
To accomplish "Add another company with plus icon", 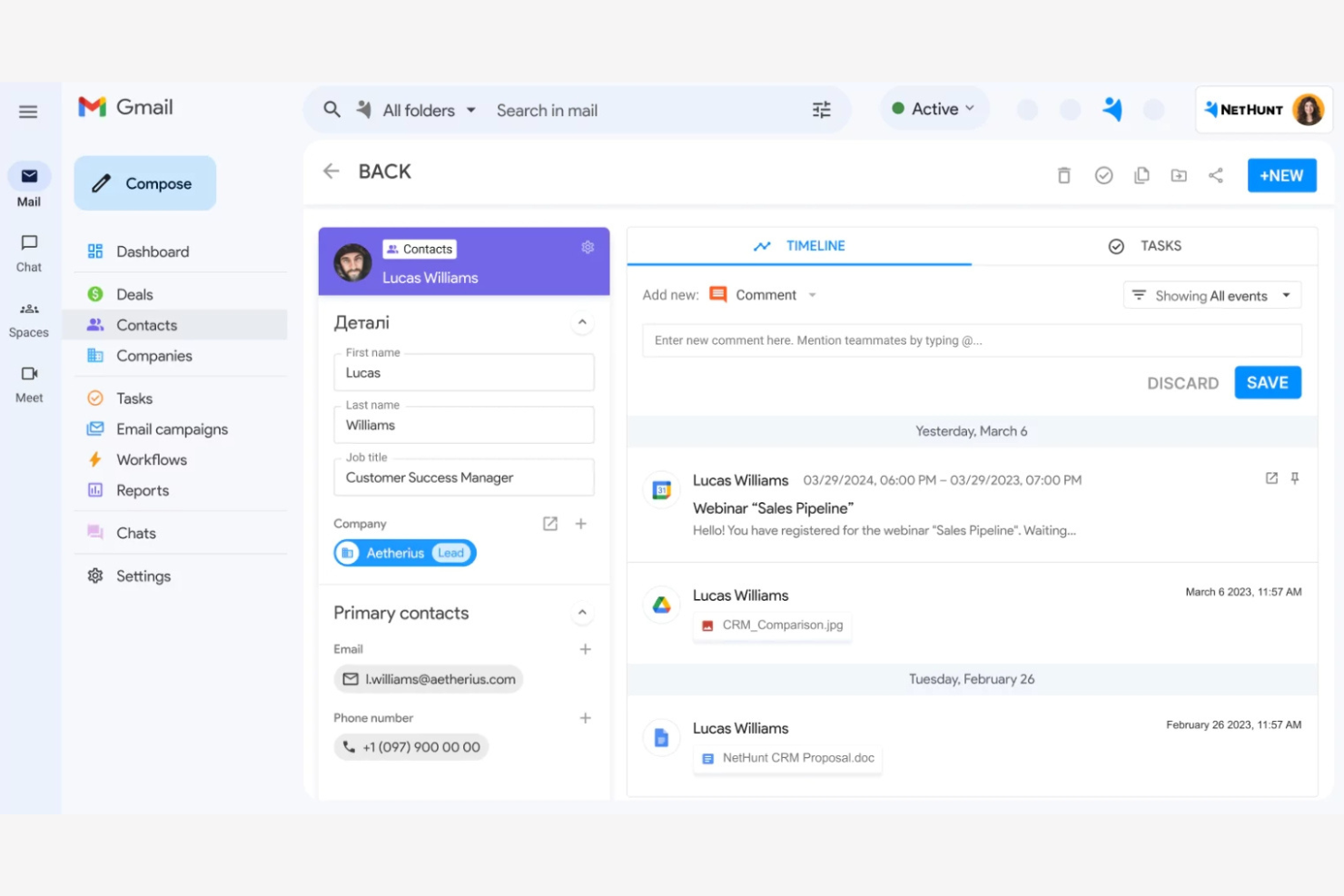I will (x=581, y=524).
